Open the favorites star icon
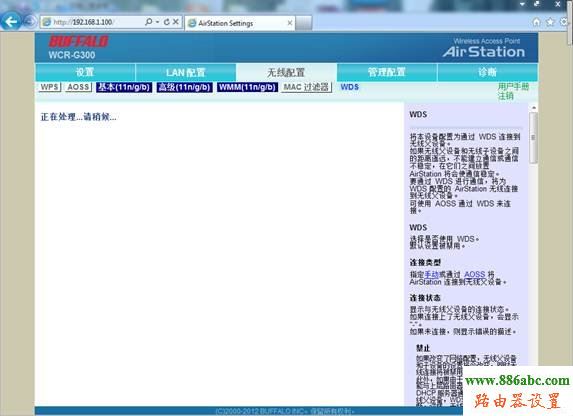 (550, 22)
